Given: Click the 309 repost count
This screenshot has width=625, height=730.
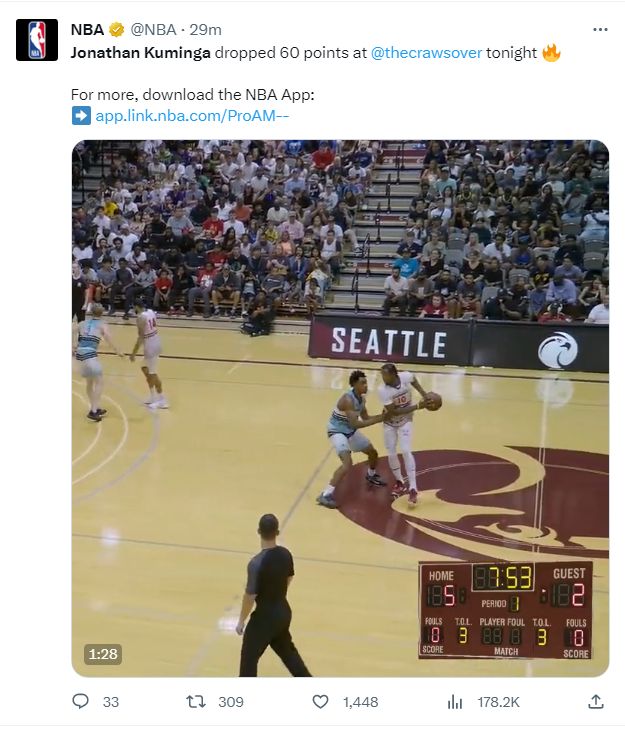Looking at the screenshot, I should (231, 702).
